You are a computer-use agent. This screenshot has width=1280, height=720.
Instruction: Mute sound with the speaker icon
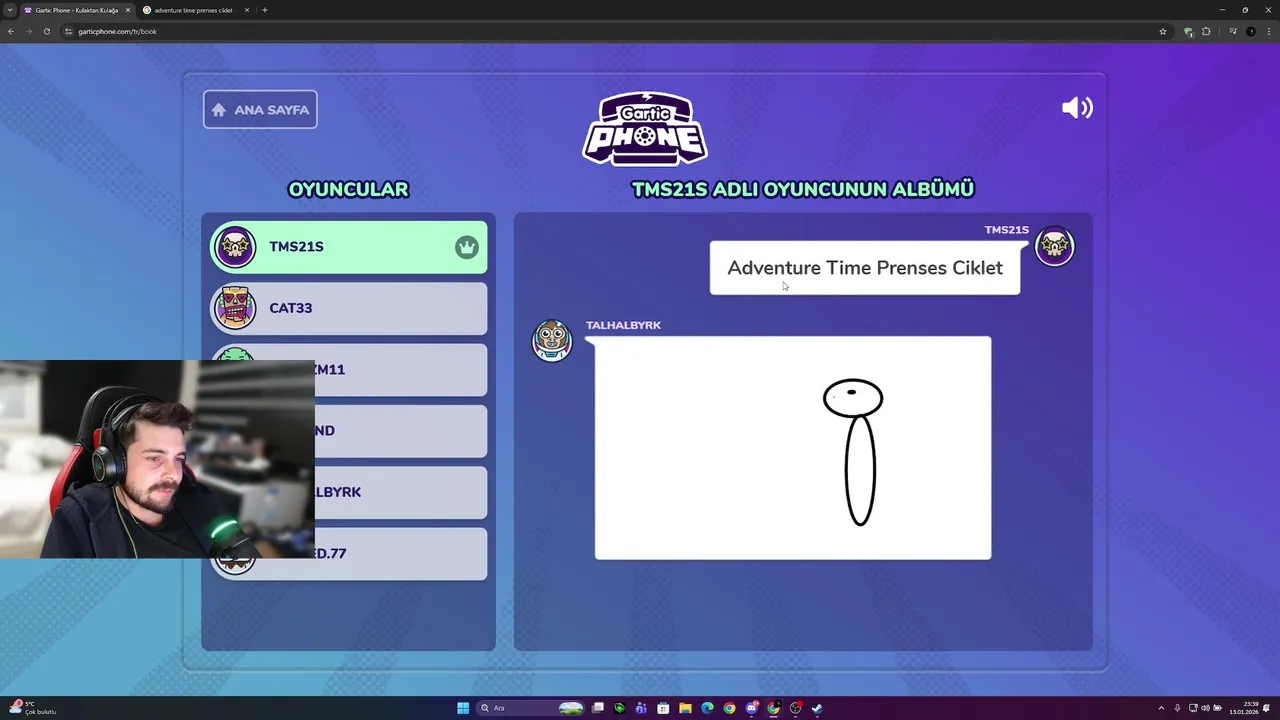1077,108
